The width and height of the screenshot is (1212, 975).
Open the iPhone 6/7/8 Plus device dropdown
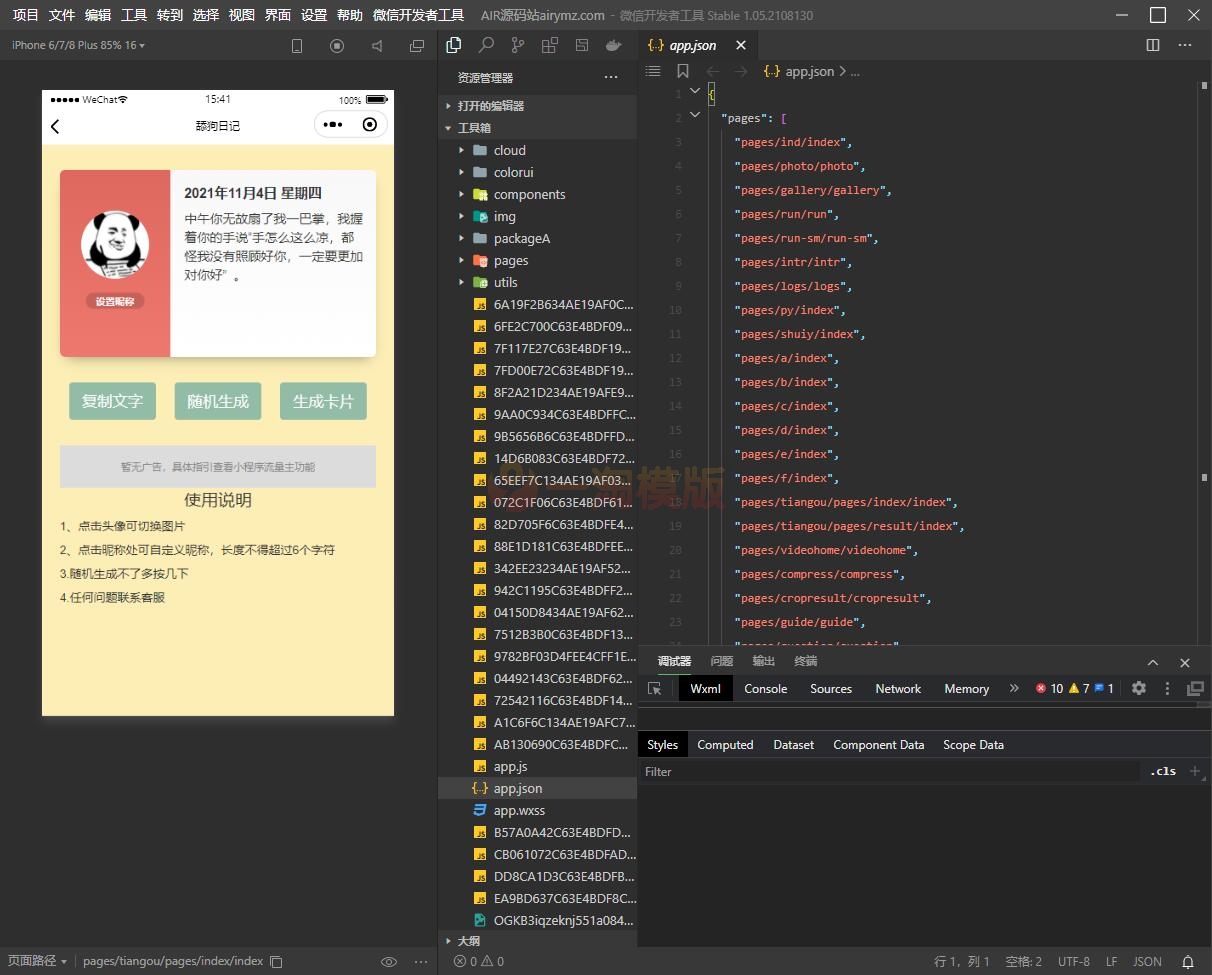click(78, 45)
